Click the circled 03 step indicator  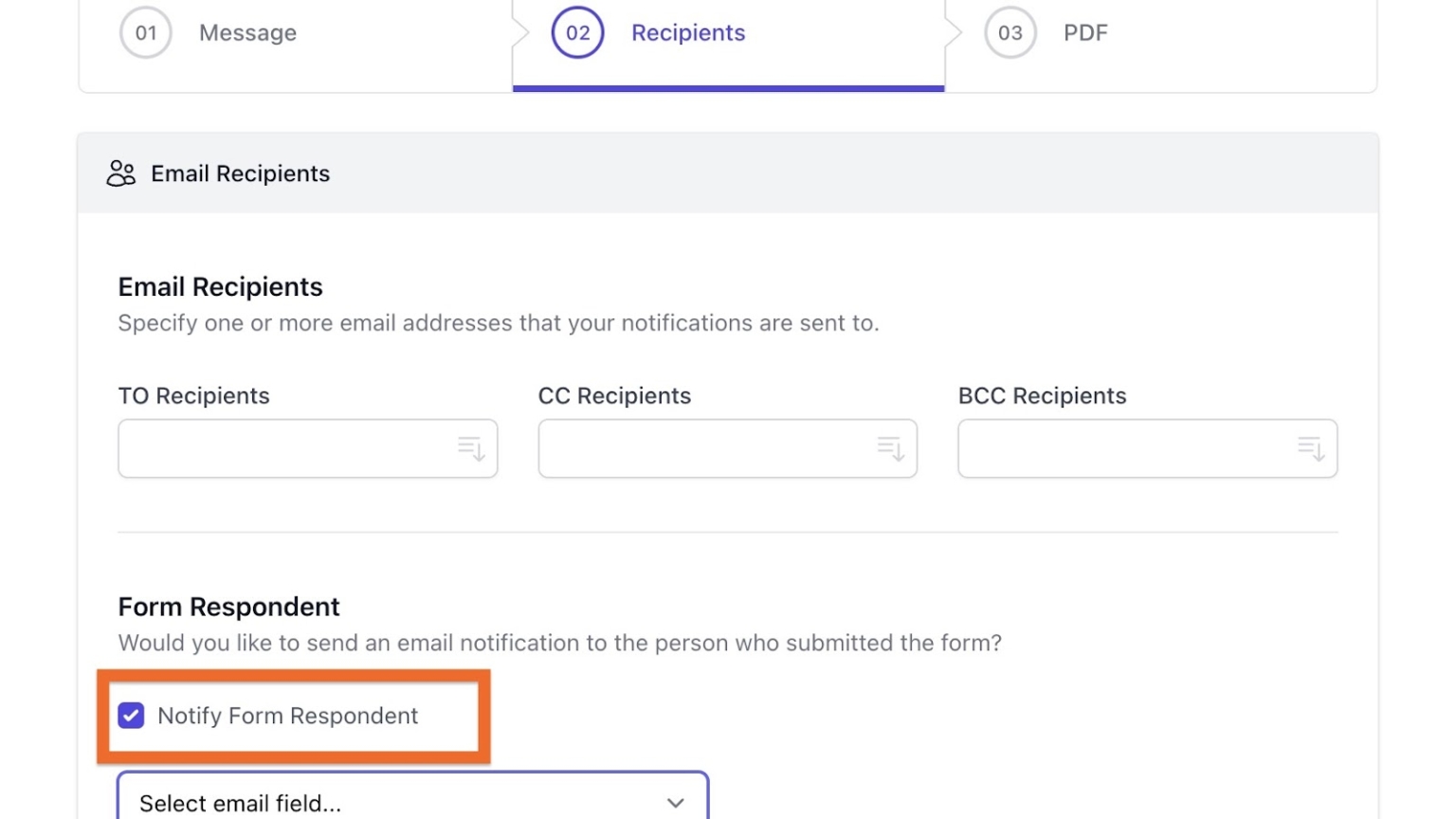click(1010, 32)
